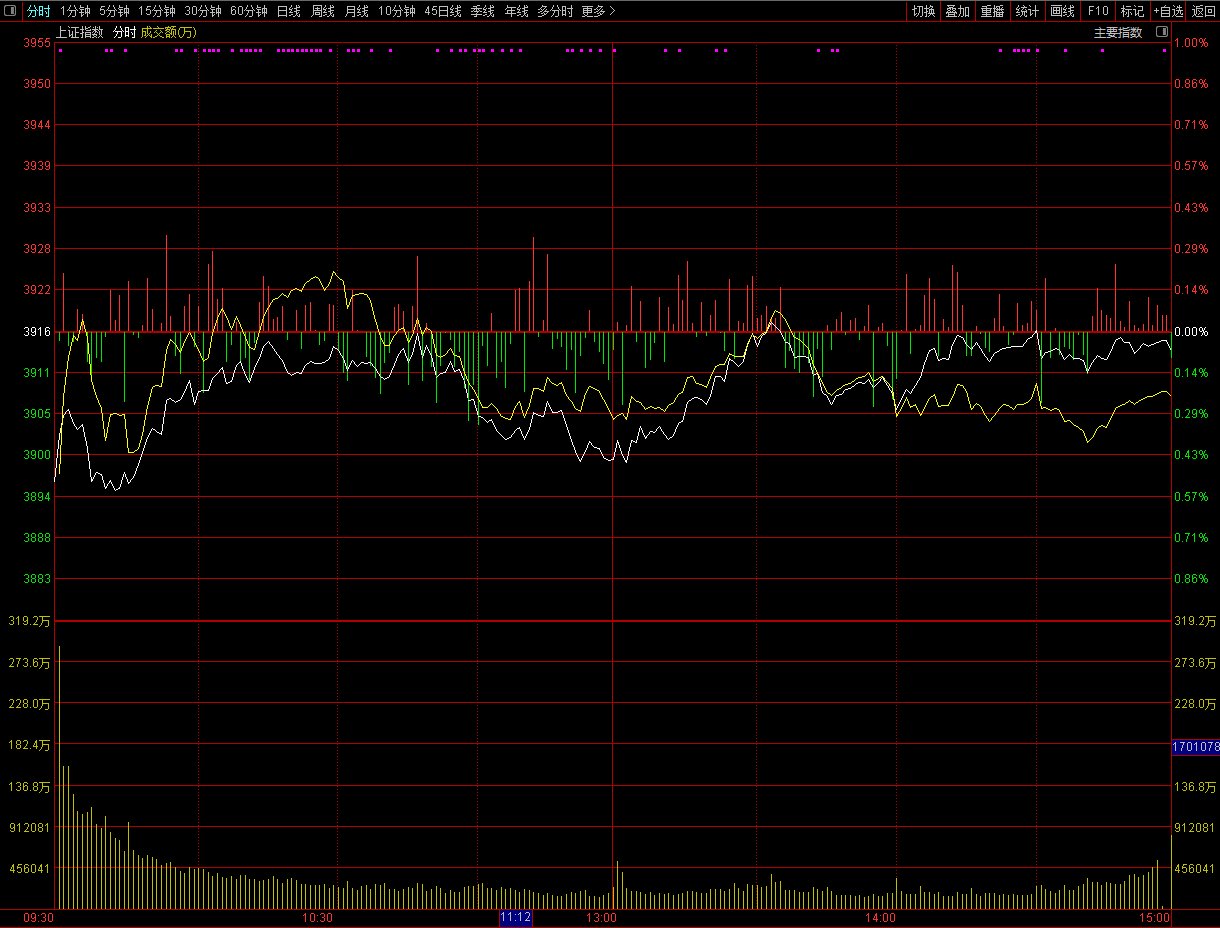Open F10 company information

click(1098, 11)
